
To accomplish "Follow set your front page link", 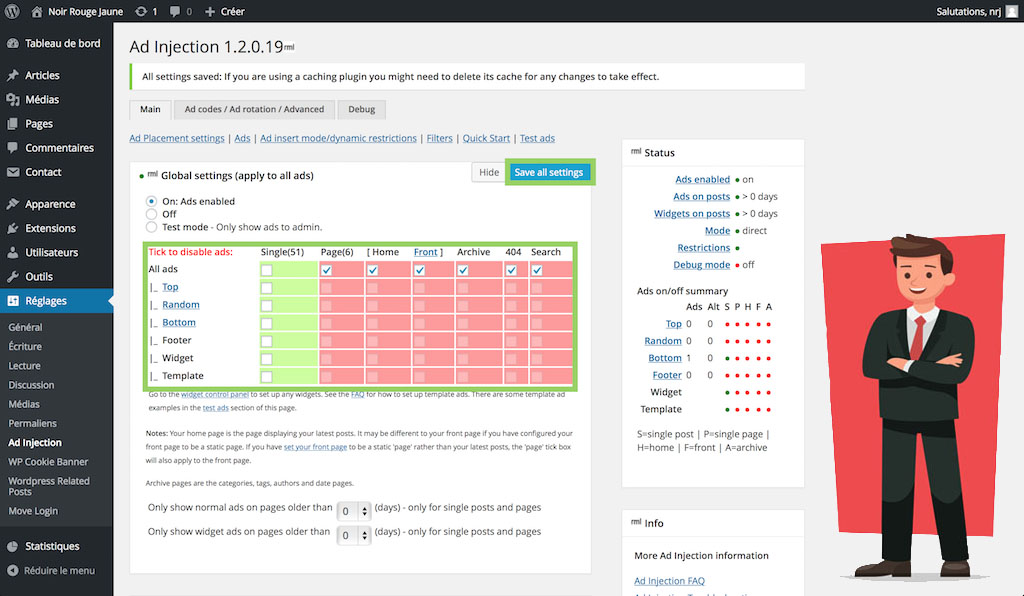I will click(315, 447).
